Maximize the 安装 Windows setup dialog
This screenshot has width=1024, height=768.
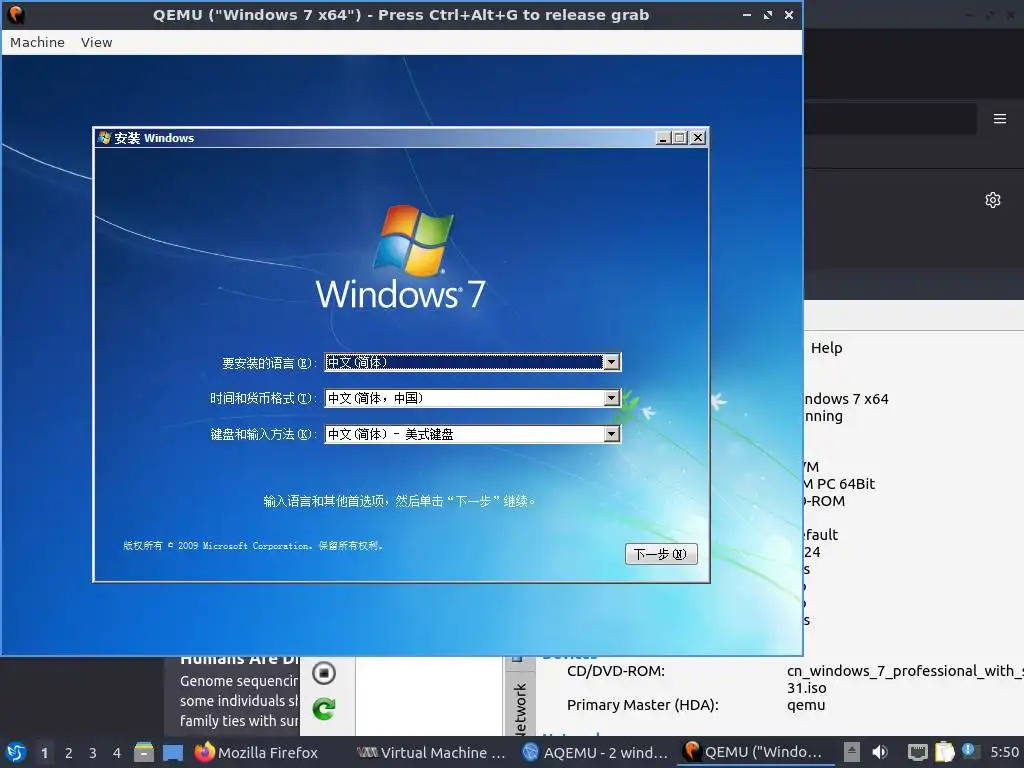(x=680, y=138)
